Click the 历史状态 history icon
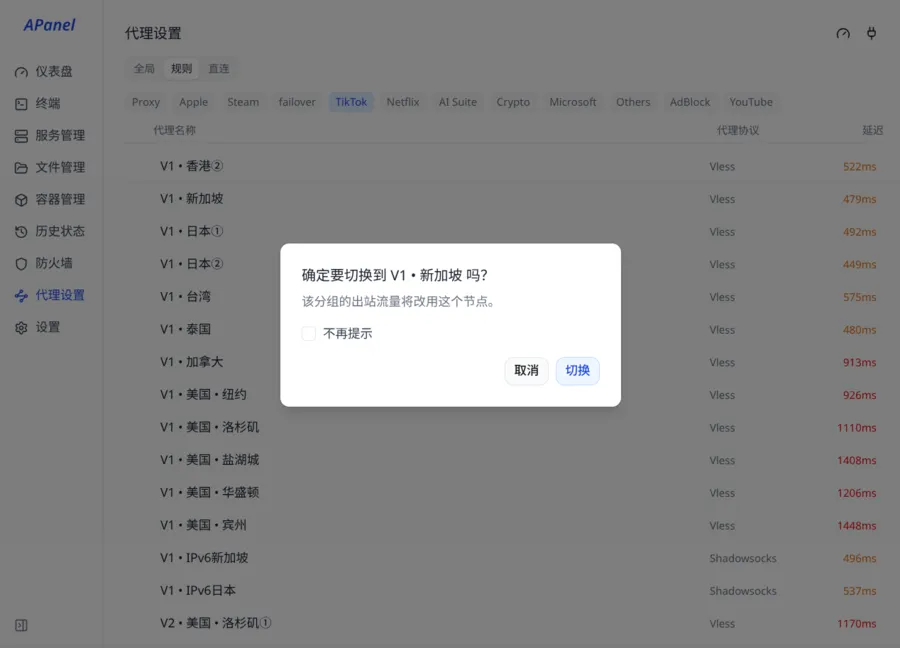Screen dimensions: 900x648 pos(21,232)
